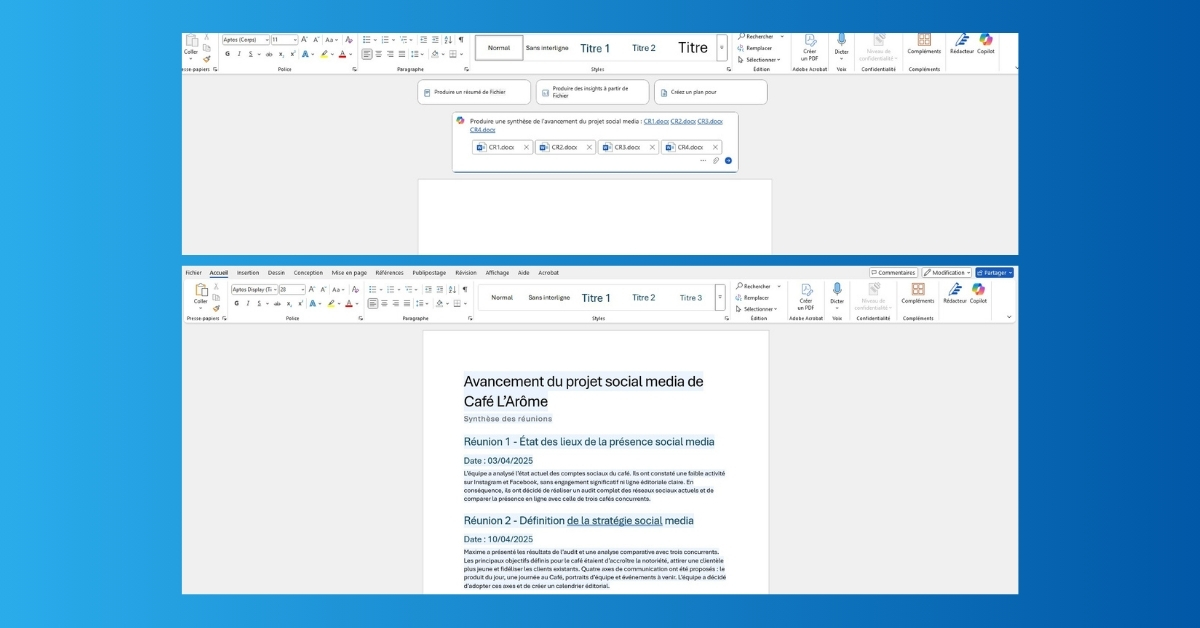Remove the CR1.docx attachment chip
Image resolution: width=1200 pixels, height=628 pixels.
(526, 147)
